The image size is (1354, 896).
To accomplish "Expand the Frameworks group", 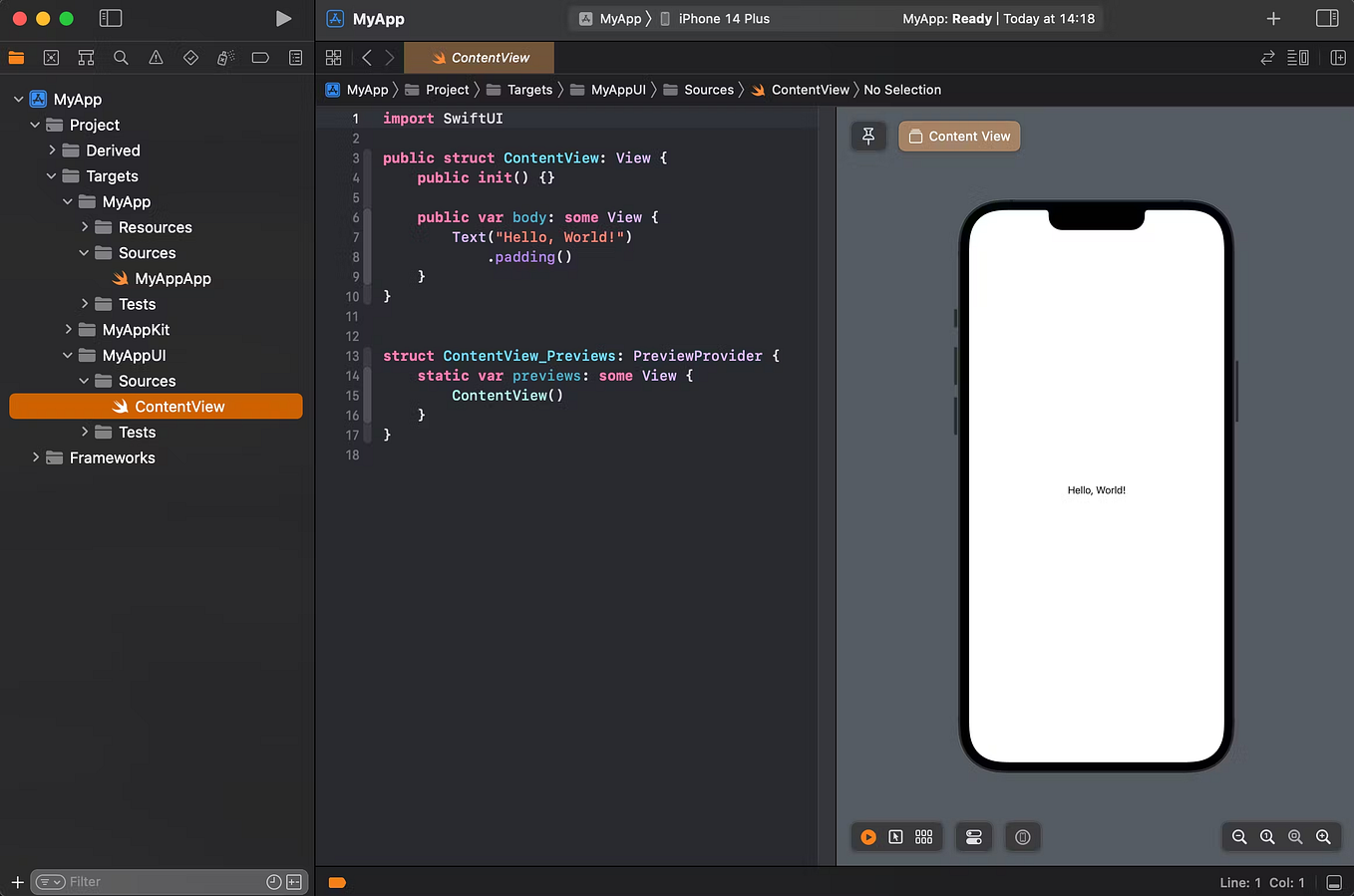I will pos(36,457).
